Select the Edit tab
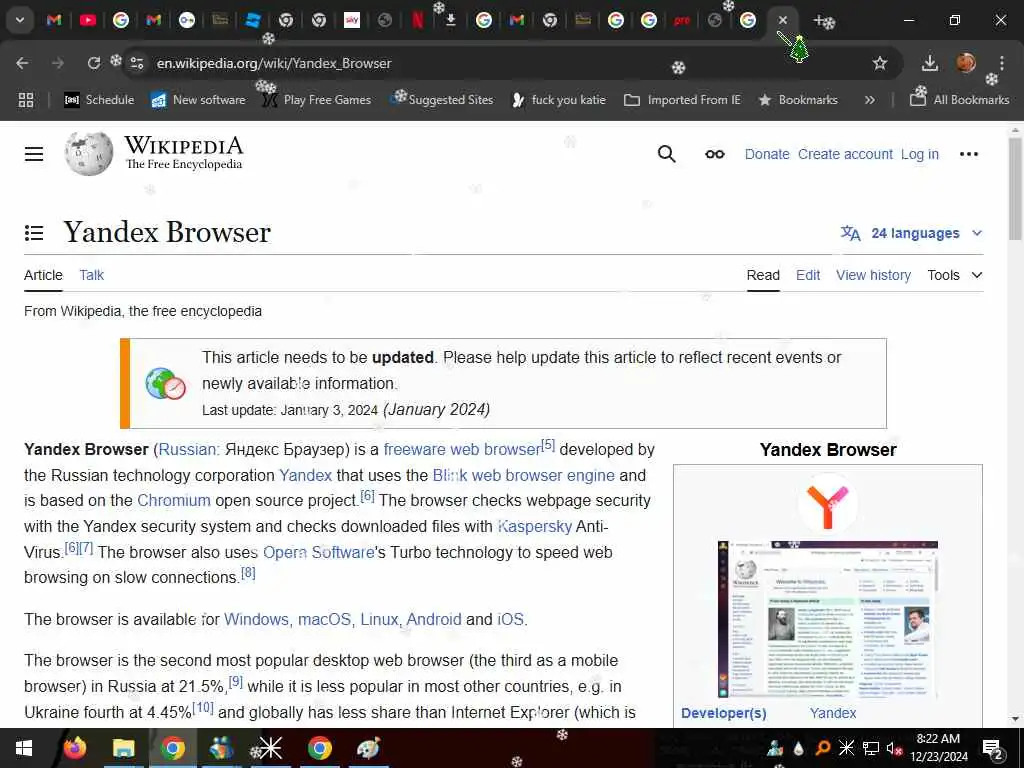Image resolution: width=1024 pixels, height=768 pixels. [x=808, y=275]
